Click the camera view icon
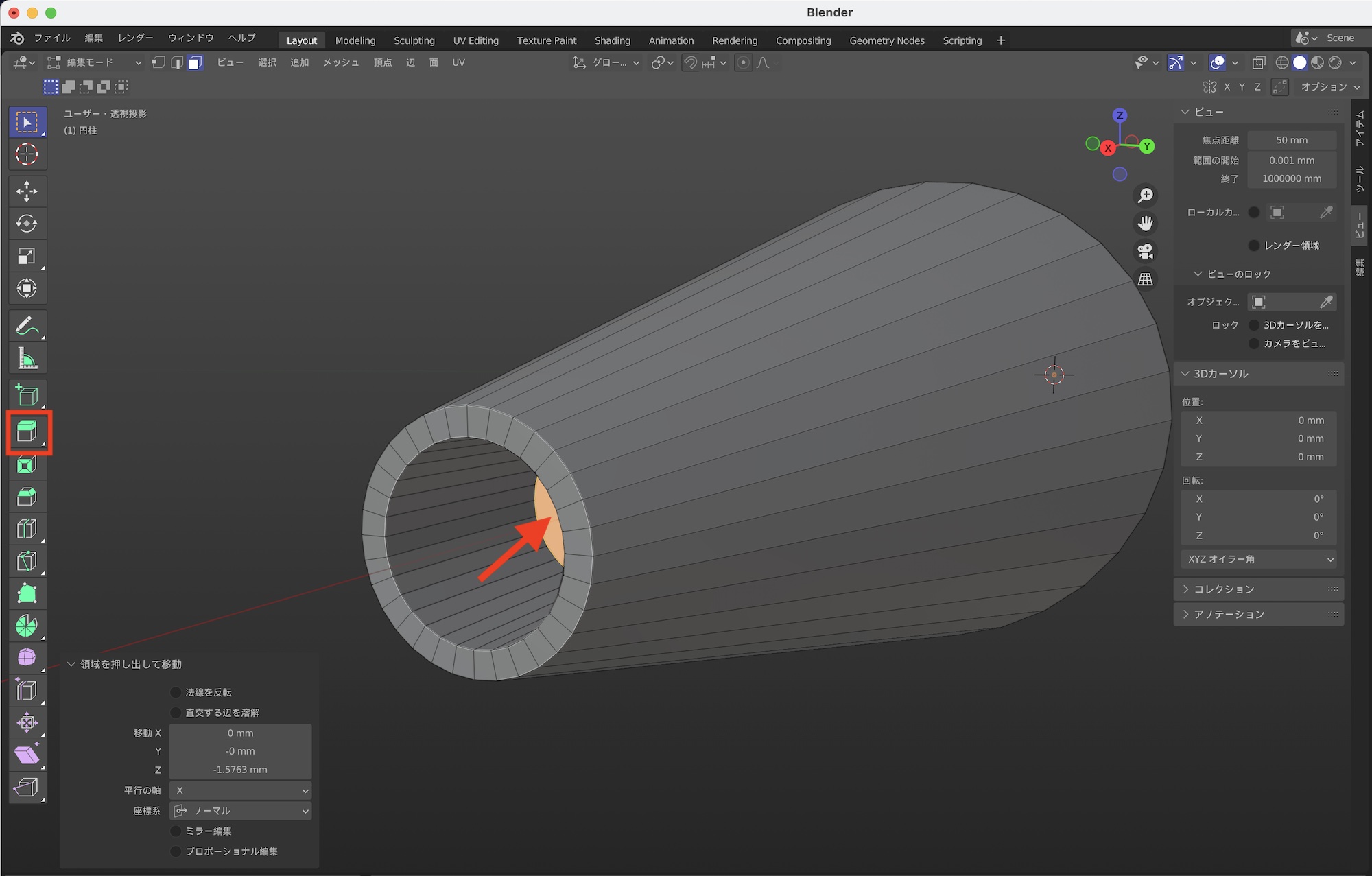This screenshot has height=876, width=1372. click(x=1145, y=252)
